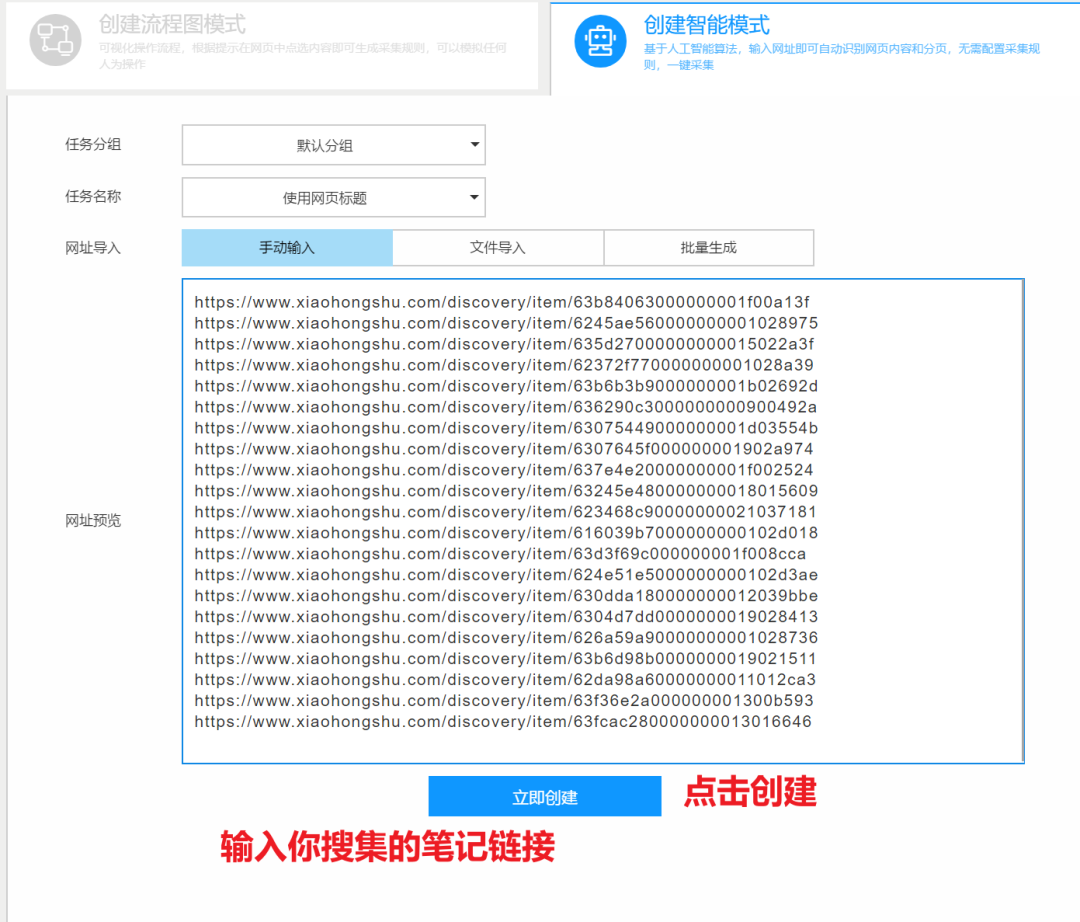This screenshot has width=1080, height=922.
Task: Select the 手动输入 tab
Action: coord(287,247)
